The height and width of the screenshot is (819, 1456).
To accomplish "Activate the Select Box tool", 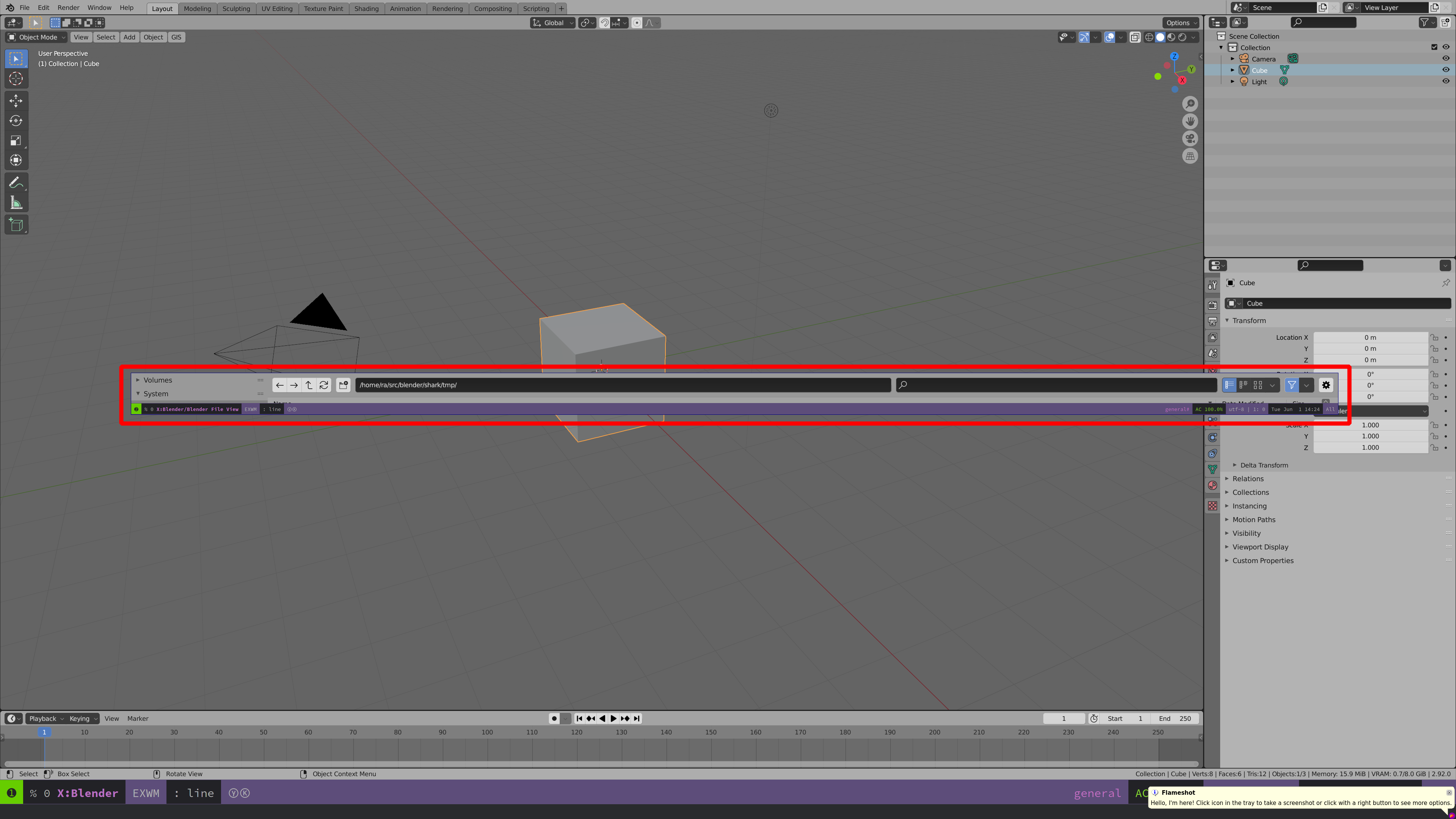I will click(16, 59).
